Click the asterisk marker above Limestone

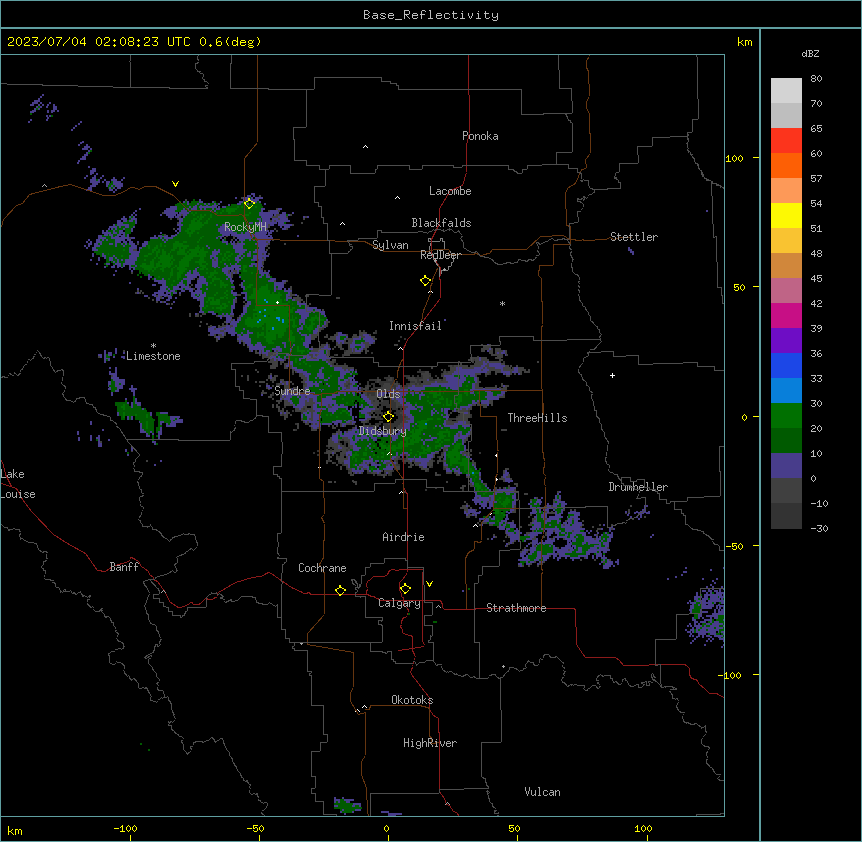pyautogui.click(x=153, y=346)
